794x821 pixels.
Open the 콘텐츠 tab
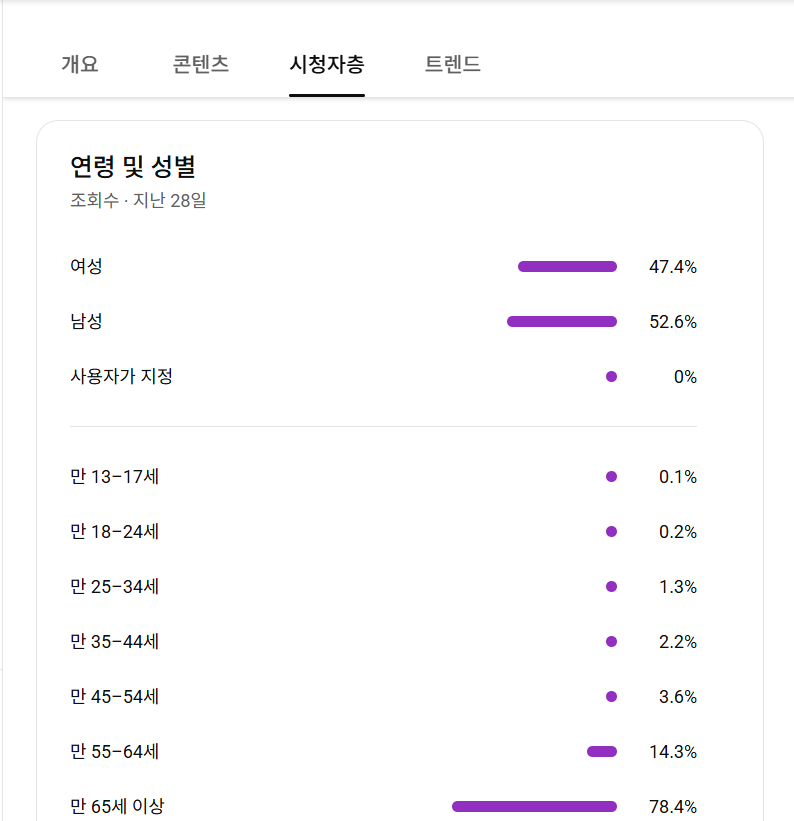(201, 65)
